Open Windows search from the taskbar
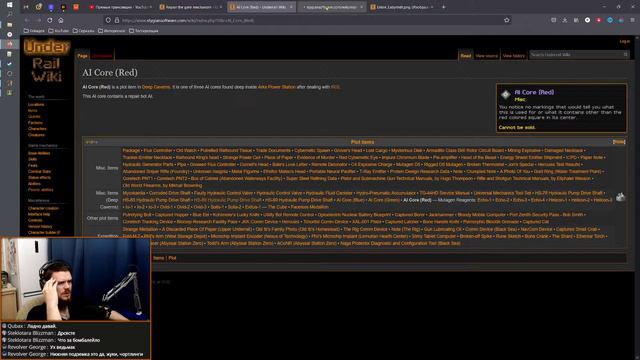The height and width of the screenshot is (360, 640). (x=9, y=15)
